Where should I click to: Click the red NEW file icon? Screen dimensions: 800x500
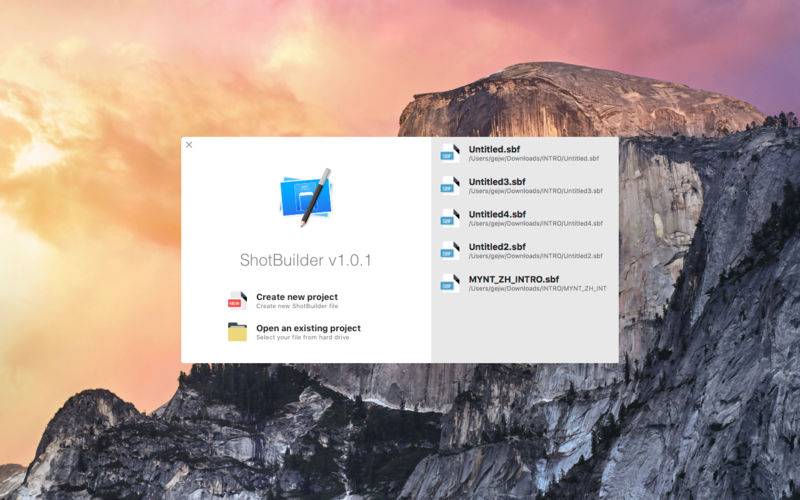coord(237,301)
